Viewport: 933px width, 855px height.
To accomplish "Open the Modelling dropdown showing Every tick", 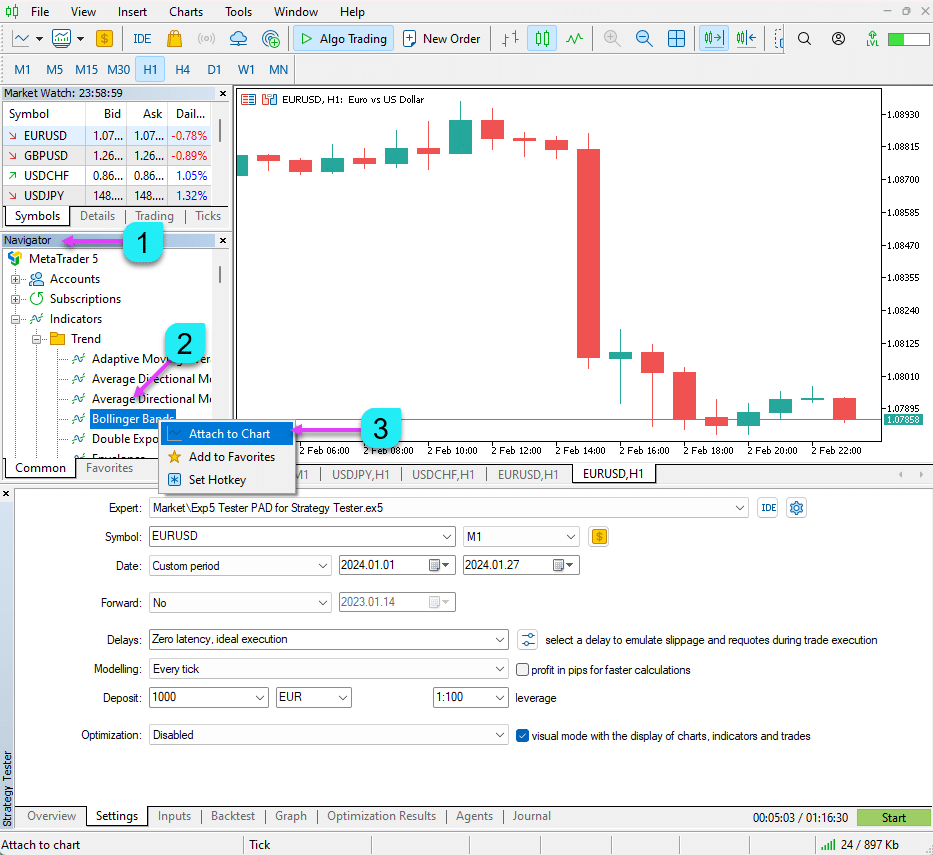I will coord(329,669).
